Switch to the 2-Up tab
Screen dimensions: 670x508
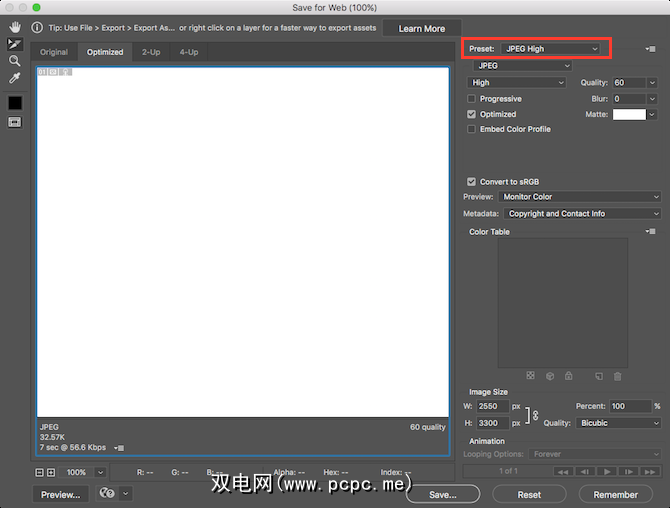(151, 52)
